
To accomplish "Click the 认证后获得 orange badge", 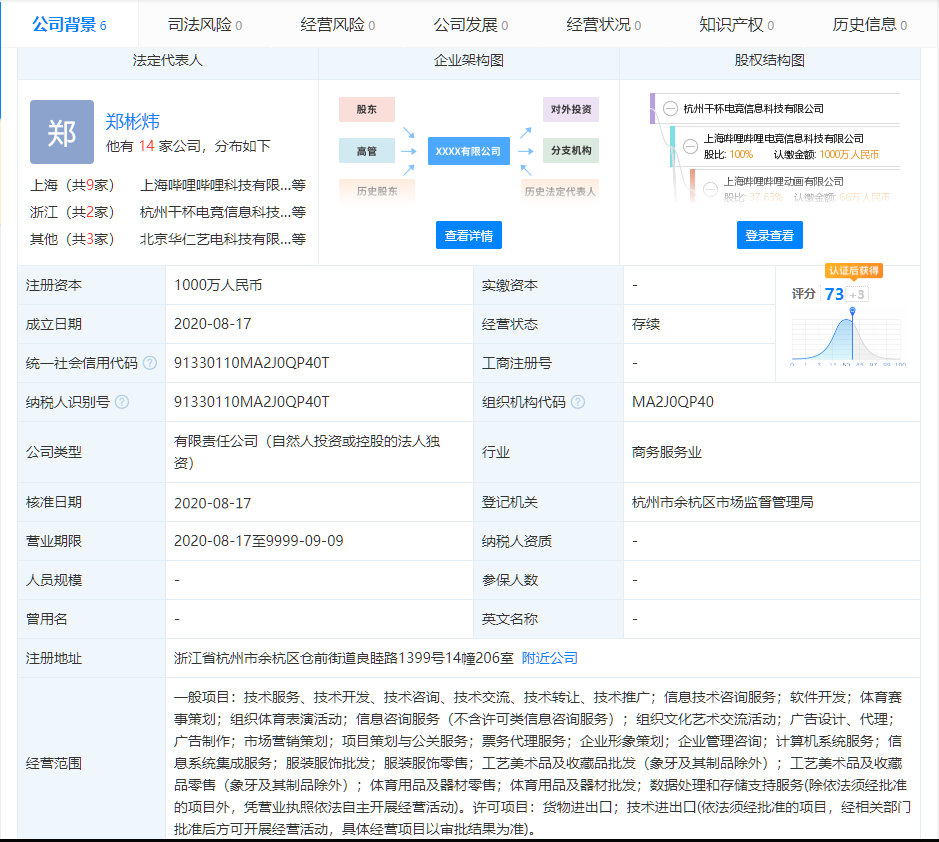I will pyautogui.click(x=854, y=271).
